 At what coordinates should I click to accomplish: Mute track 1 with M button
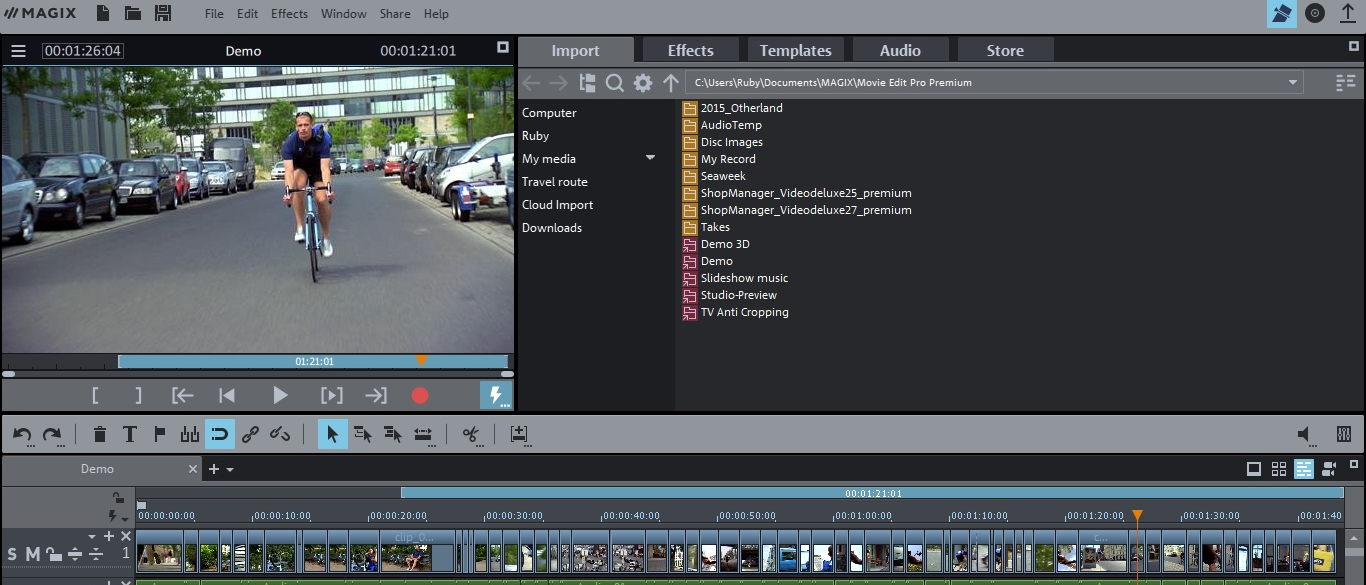coord(32,554)
